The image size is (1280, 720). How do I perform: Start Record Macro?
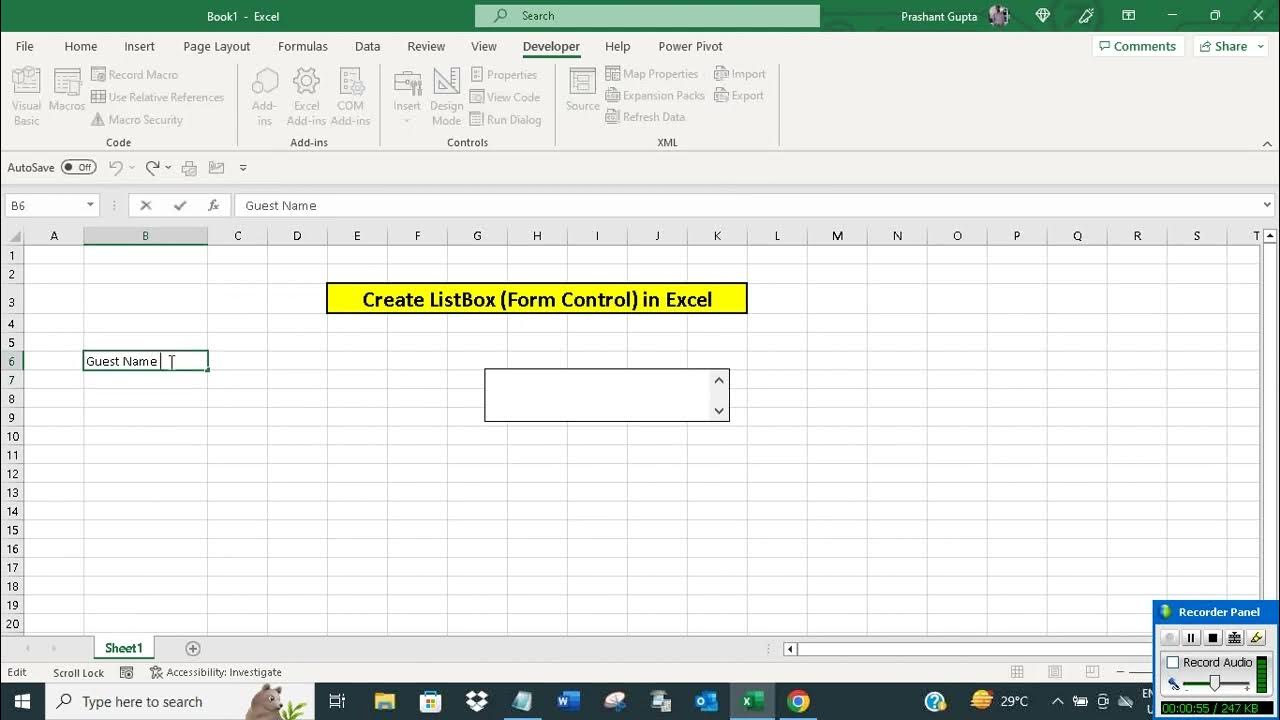pyautogui.click(x=134, y=74)
